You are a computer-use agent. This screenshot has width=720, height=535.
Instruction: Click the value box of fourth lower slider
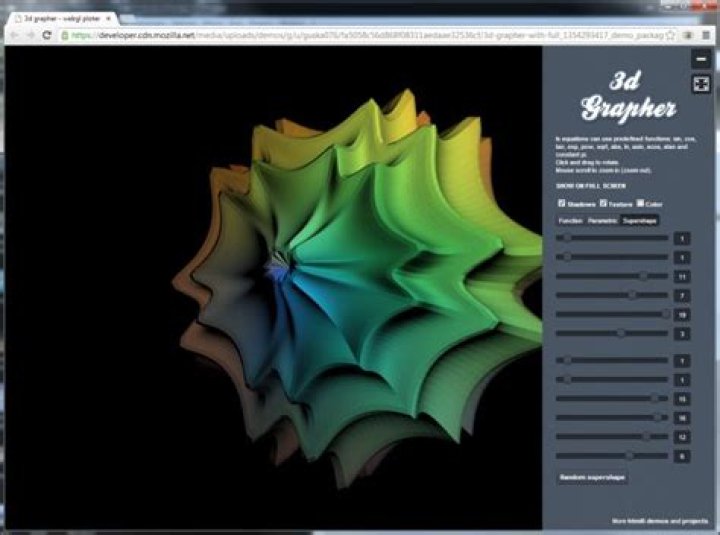(x=682, y=418)
